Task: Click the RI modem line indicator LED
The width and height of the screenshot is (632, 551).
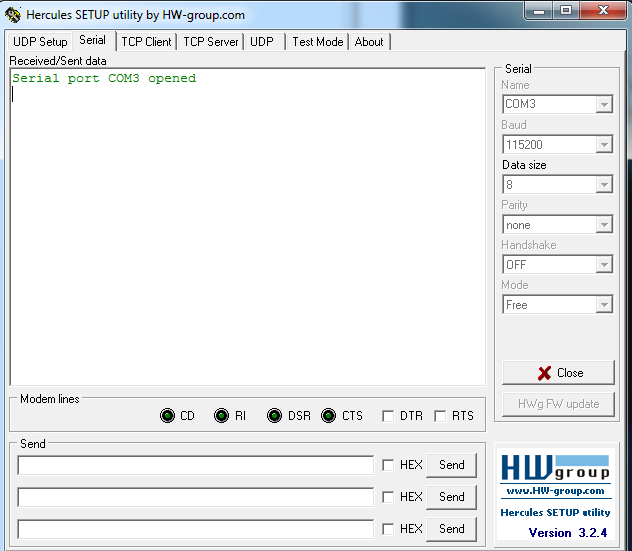Action: pos(221,416)
